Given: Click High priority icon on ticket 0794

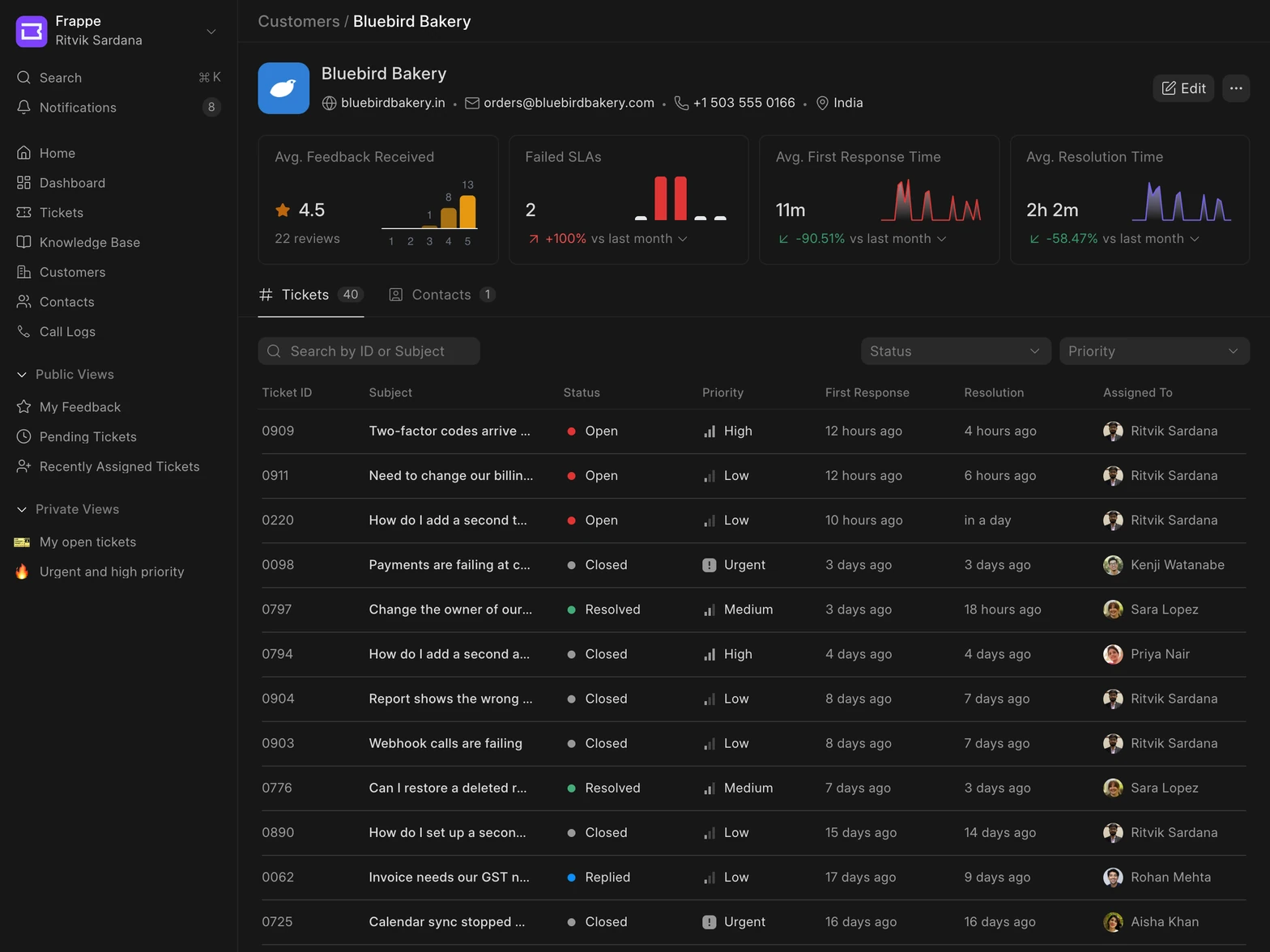Looking at the screenshot, I should (x=710, y=654).
